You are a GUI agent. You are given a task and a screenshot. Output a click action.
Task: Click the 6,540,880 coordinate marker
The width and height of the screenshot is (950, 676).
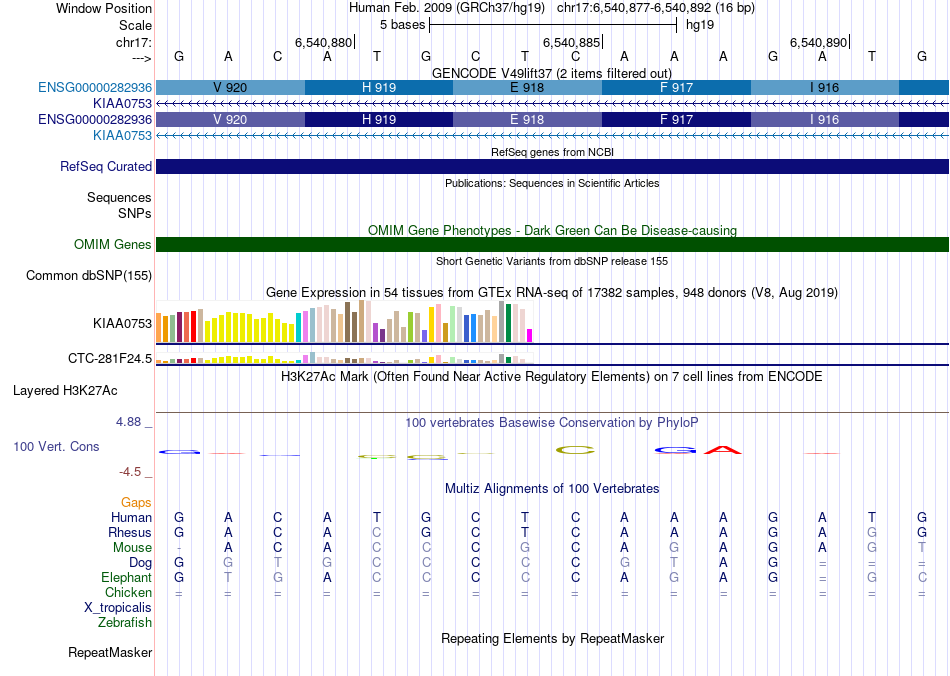323,42
